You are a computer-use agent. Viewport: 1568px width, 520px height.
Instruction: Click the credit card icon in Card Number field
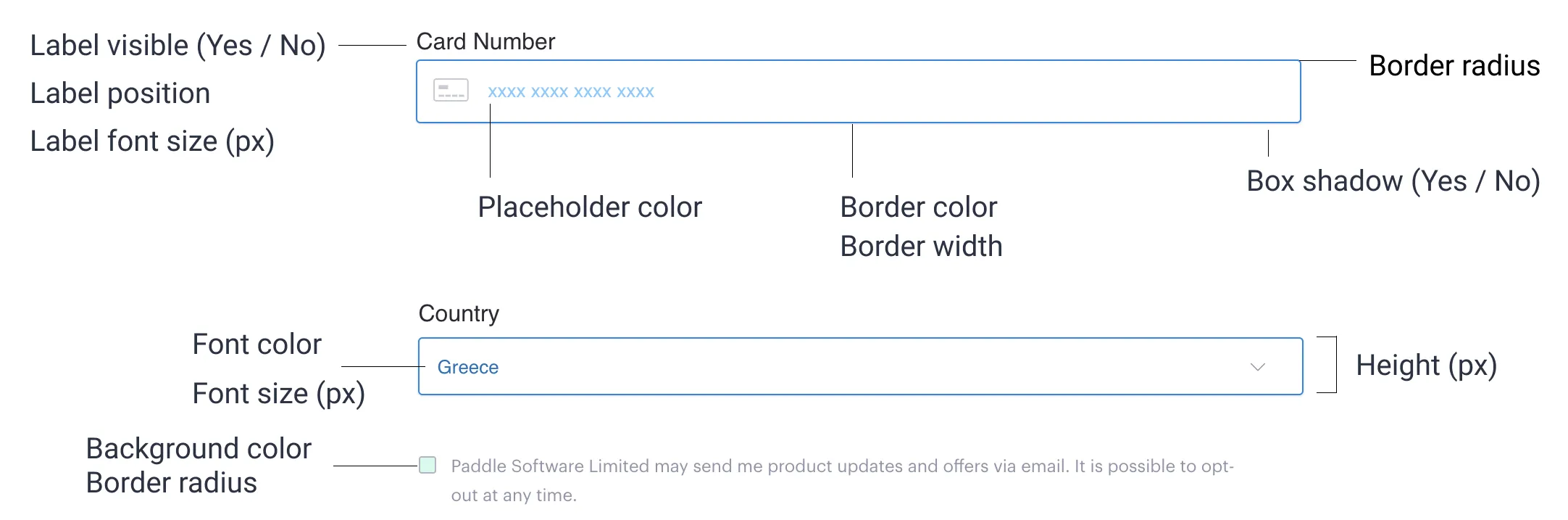[x=451, y=90]
